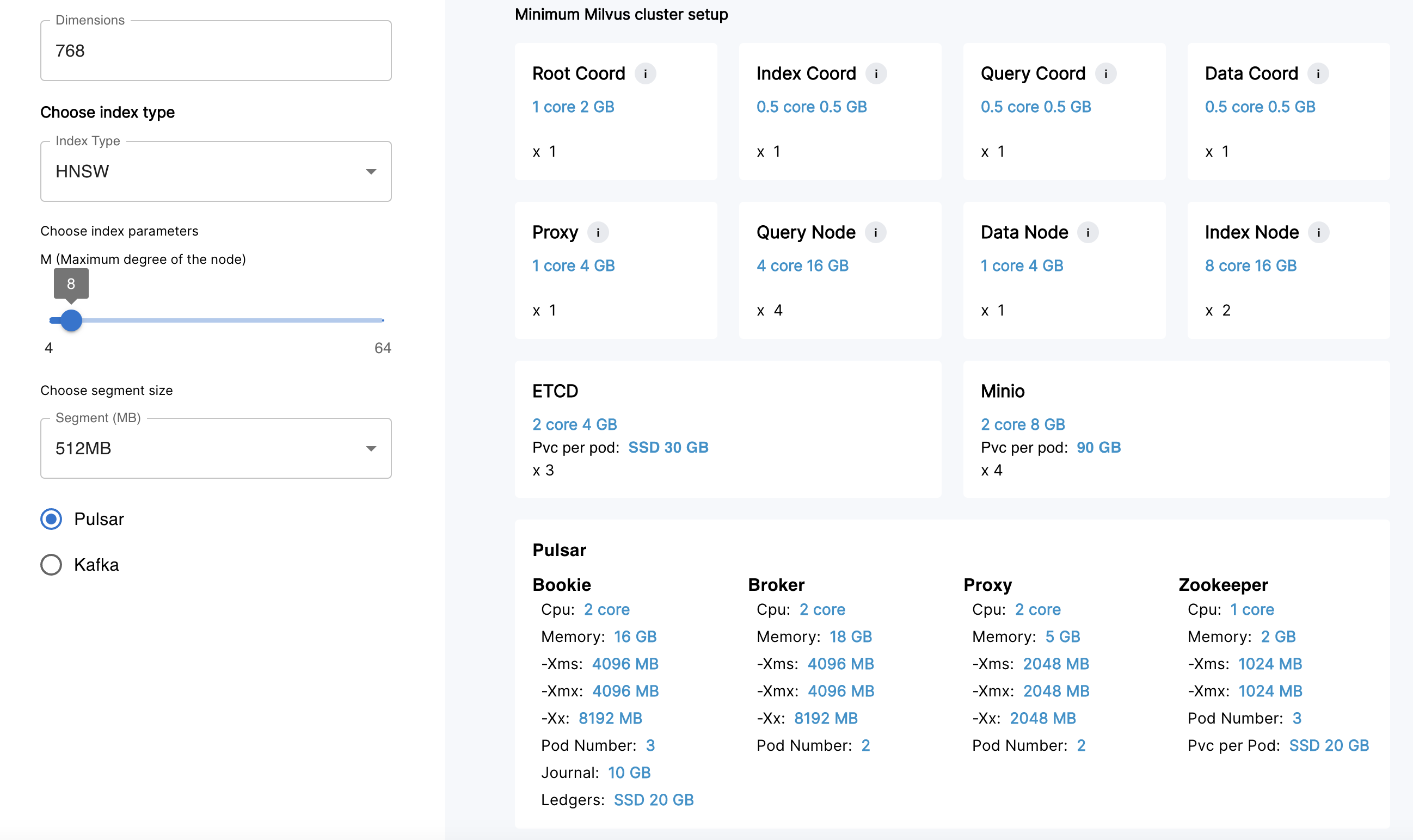
Task: Click the Query Node 4 core 16 GB text
Action: (802, 266)
